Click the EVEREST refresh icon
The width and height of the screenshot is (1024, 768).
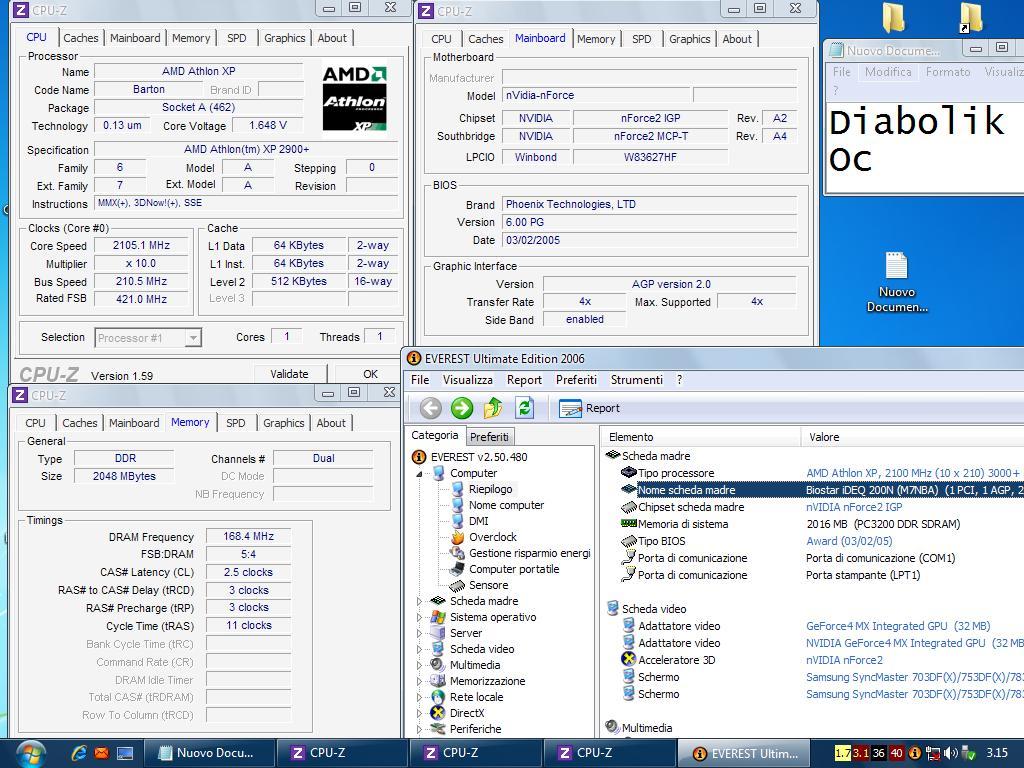524,408
